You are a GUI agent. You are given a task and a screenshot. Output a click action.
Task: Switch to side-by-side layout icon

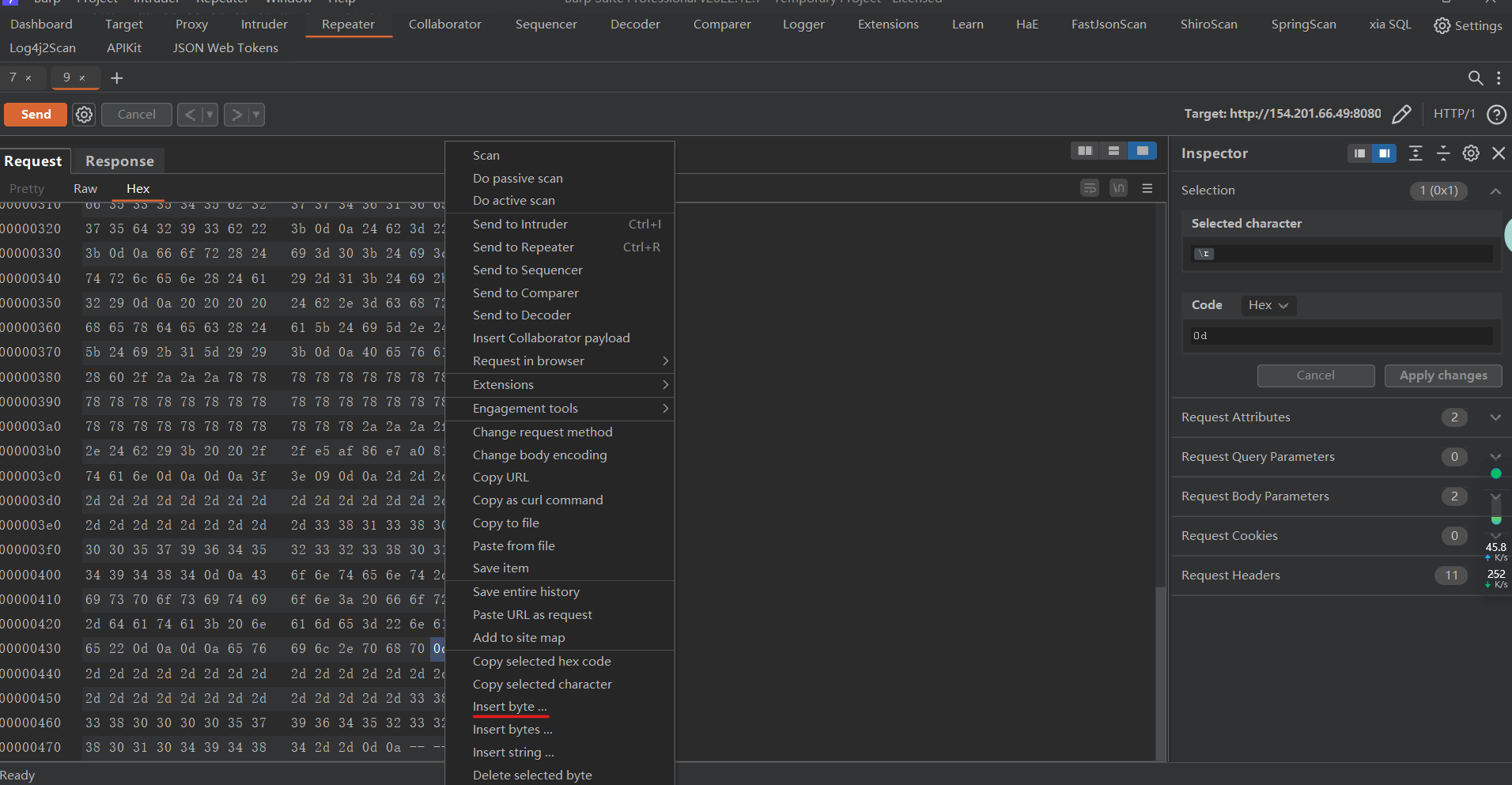click(1084, 150)
